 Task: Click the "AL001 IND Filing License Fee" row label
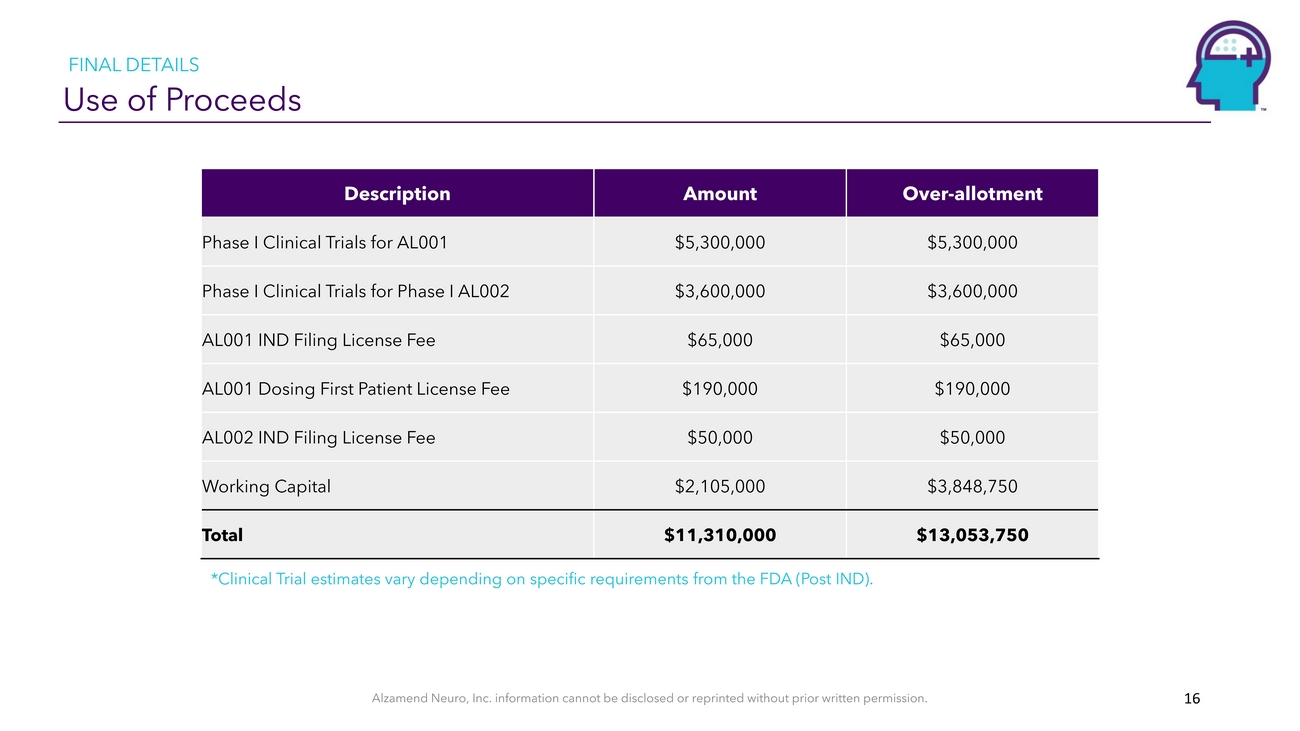click(318, 340)
